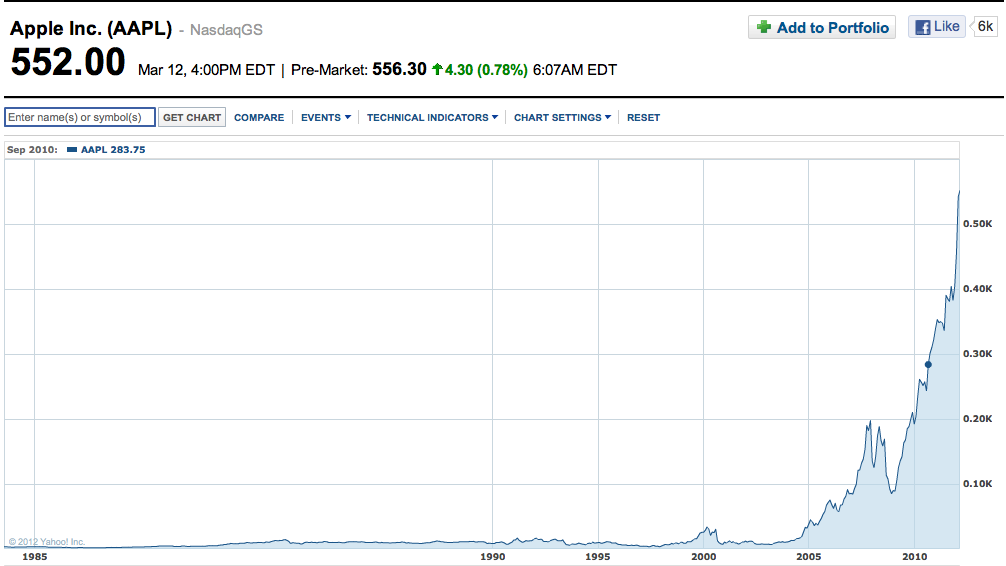Open the Chart Settings dropdown
The width and height of the screenshot is (1006, 566).
point(562,117)
